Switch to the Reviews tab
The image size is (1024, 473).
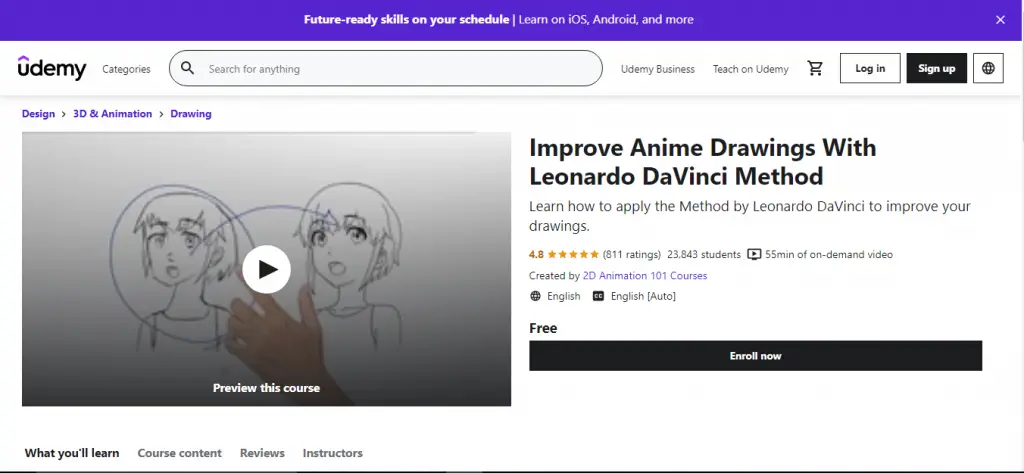pos(262,453)
